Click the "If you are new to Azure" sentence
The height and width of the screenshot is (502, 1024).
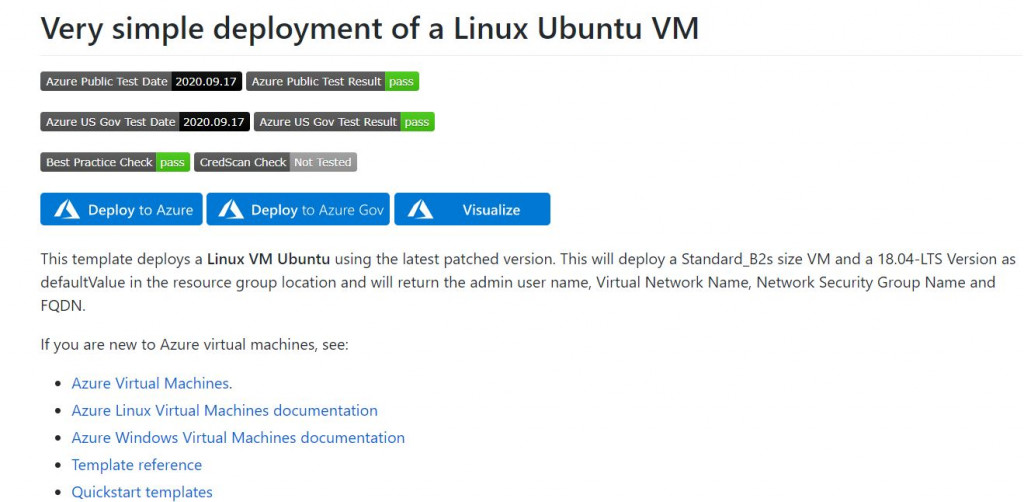[193, 345]
